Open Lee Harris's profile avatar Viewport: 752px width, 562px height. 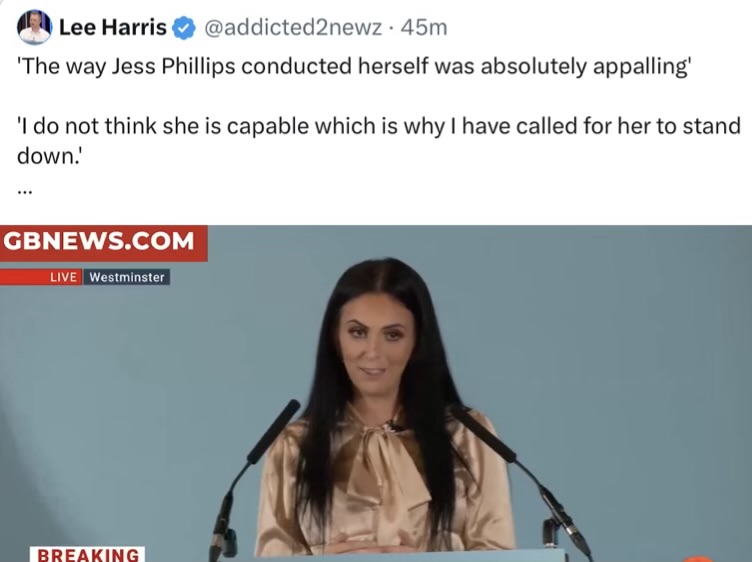click(34, 27)
